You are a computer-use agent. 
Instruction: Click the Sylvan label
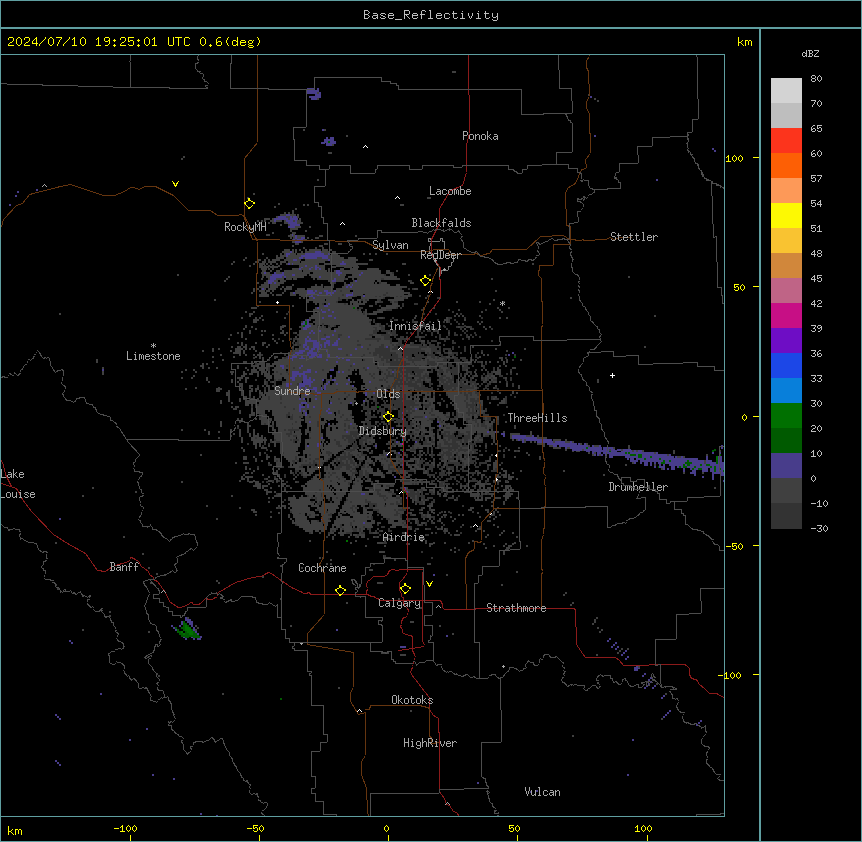(390, 245)
